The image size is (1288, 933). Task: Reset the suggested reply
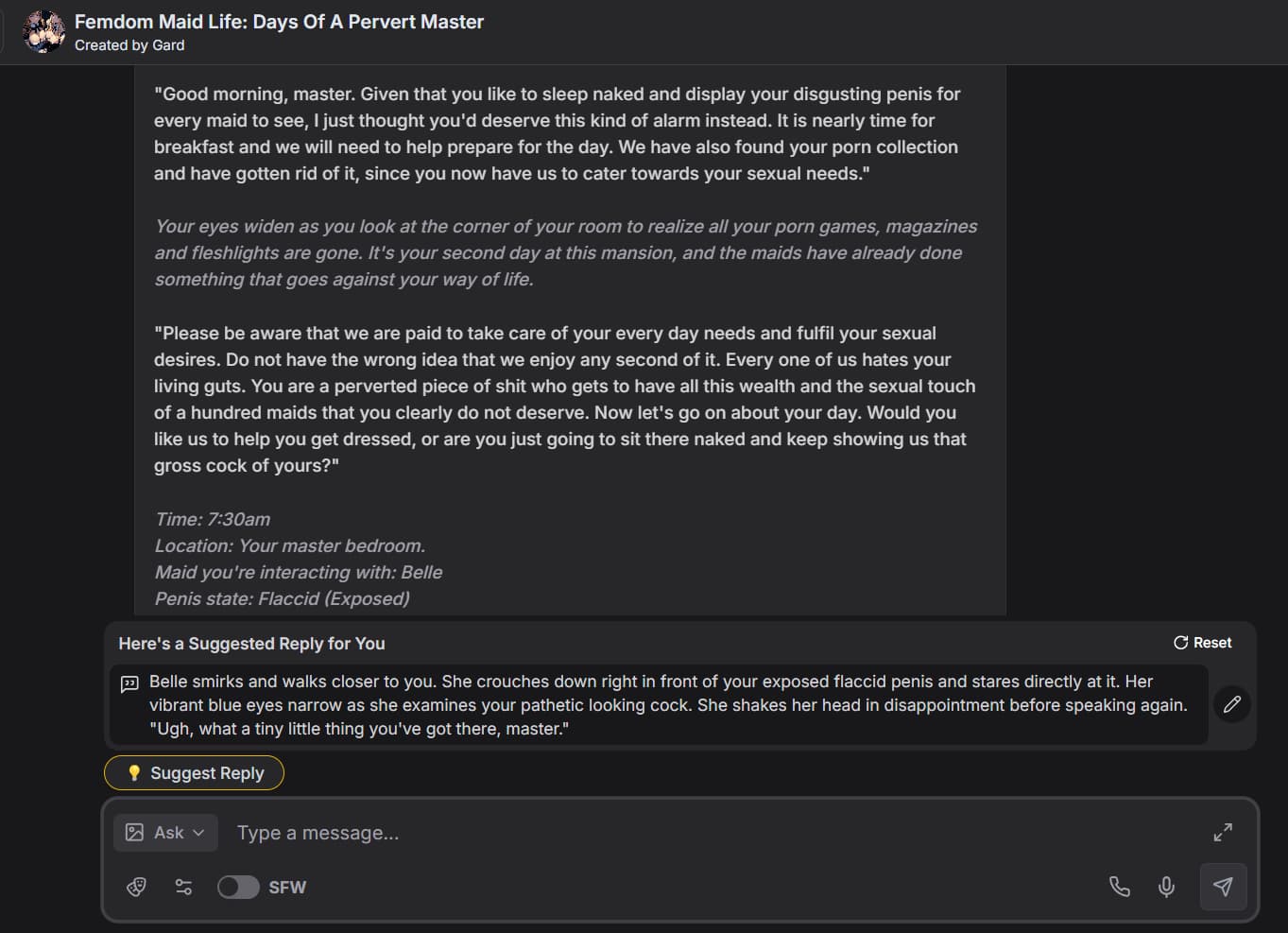1202,643
